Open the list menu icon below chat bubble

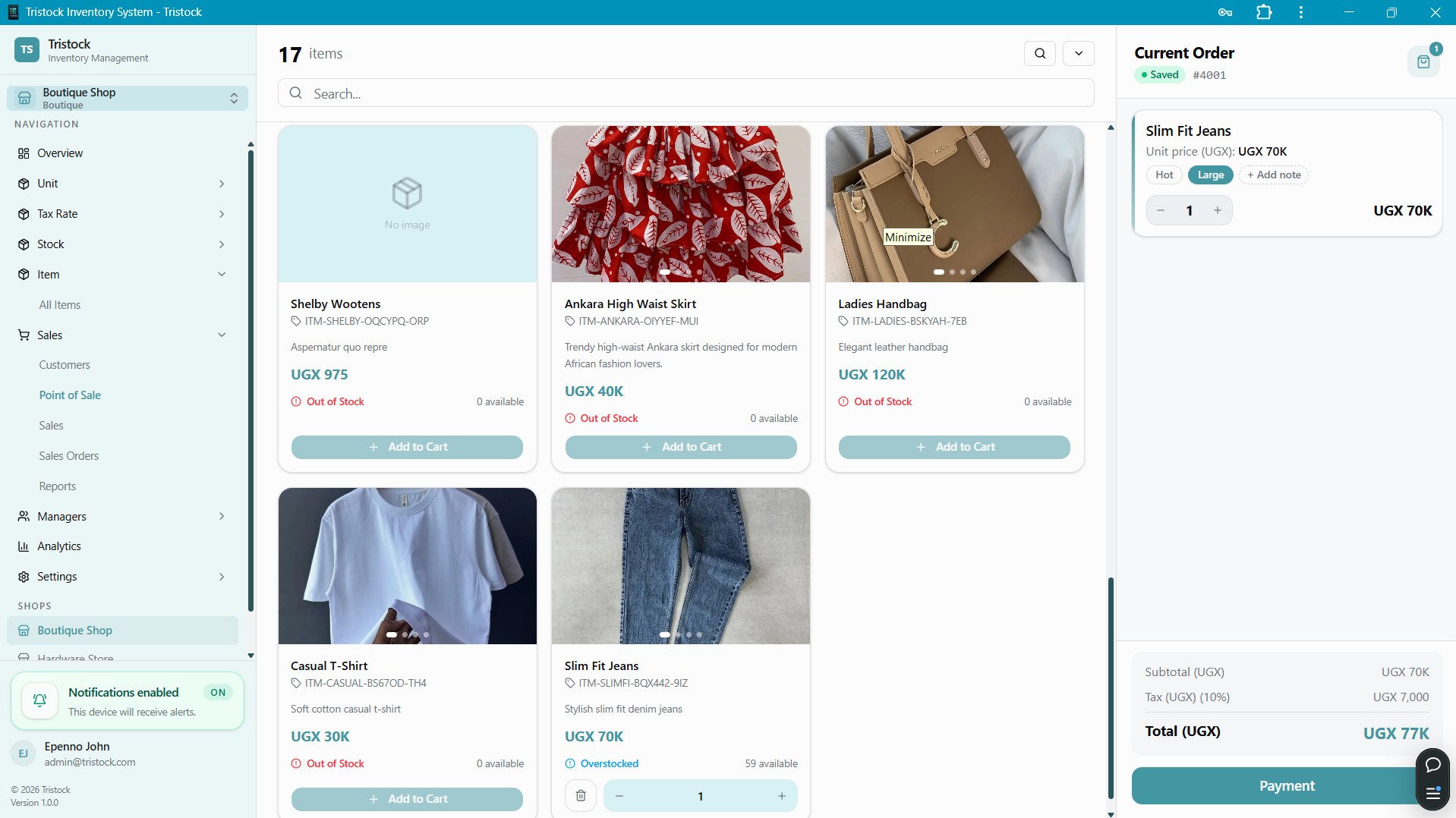(1433, 794)
